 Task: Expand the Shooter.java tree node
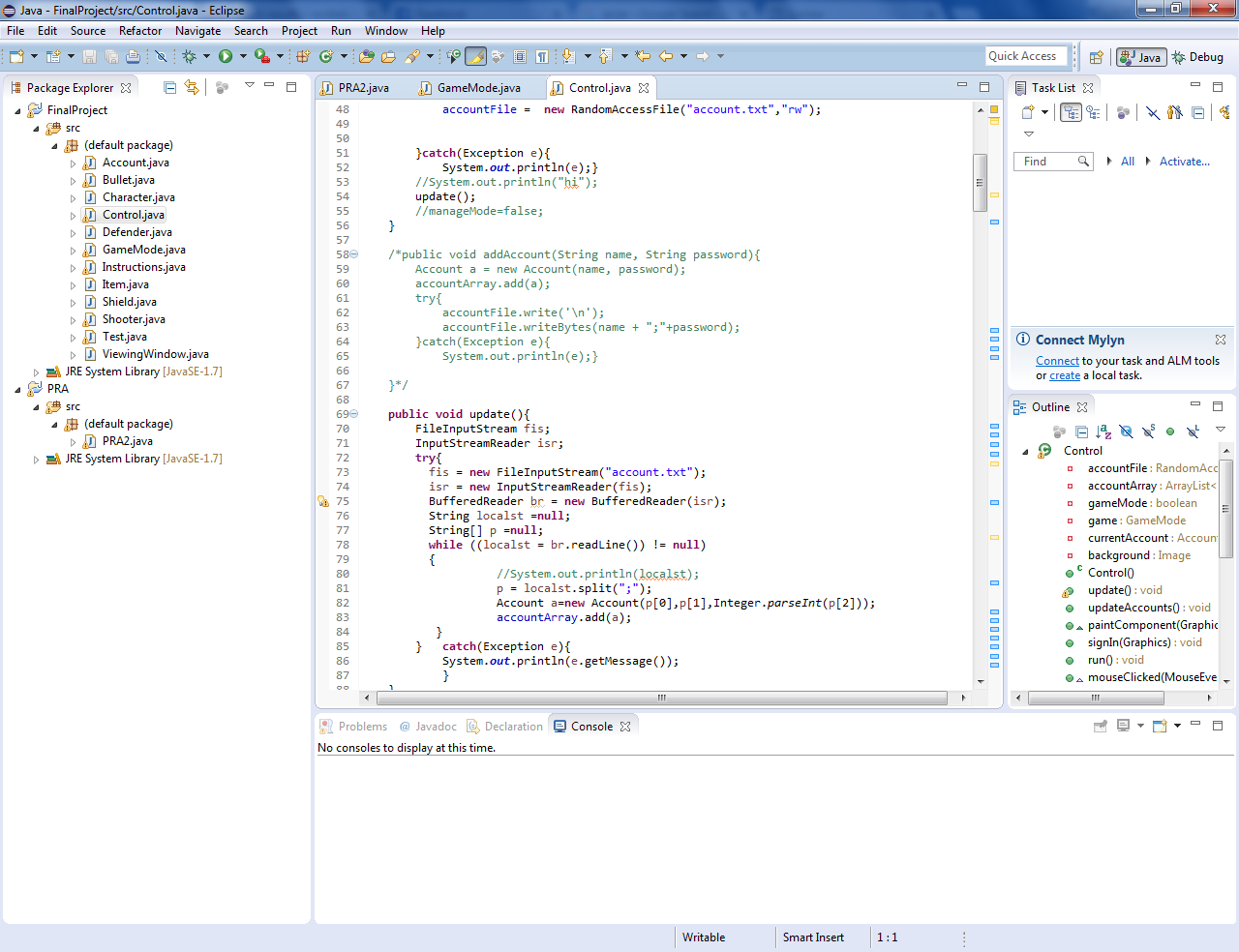click(73, 319)
